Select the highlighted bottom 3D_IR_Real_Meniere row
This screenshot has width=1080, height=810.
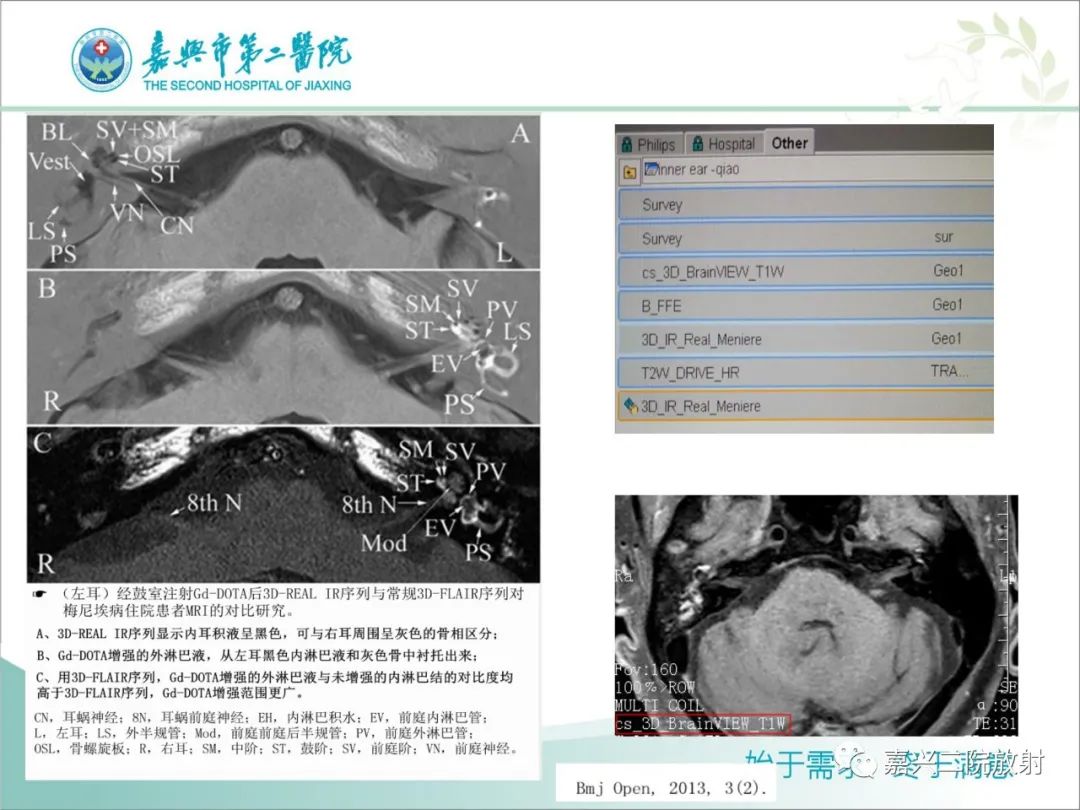[805, 406]
